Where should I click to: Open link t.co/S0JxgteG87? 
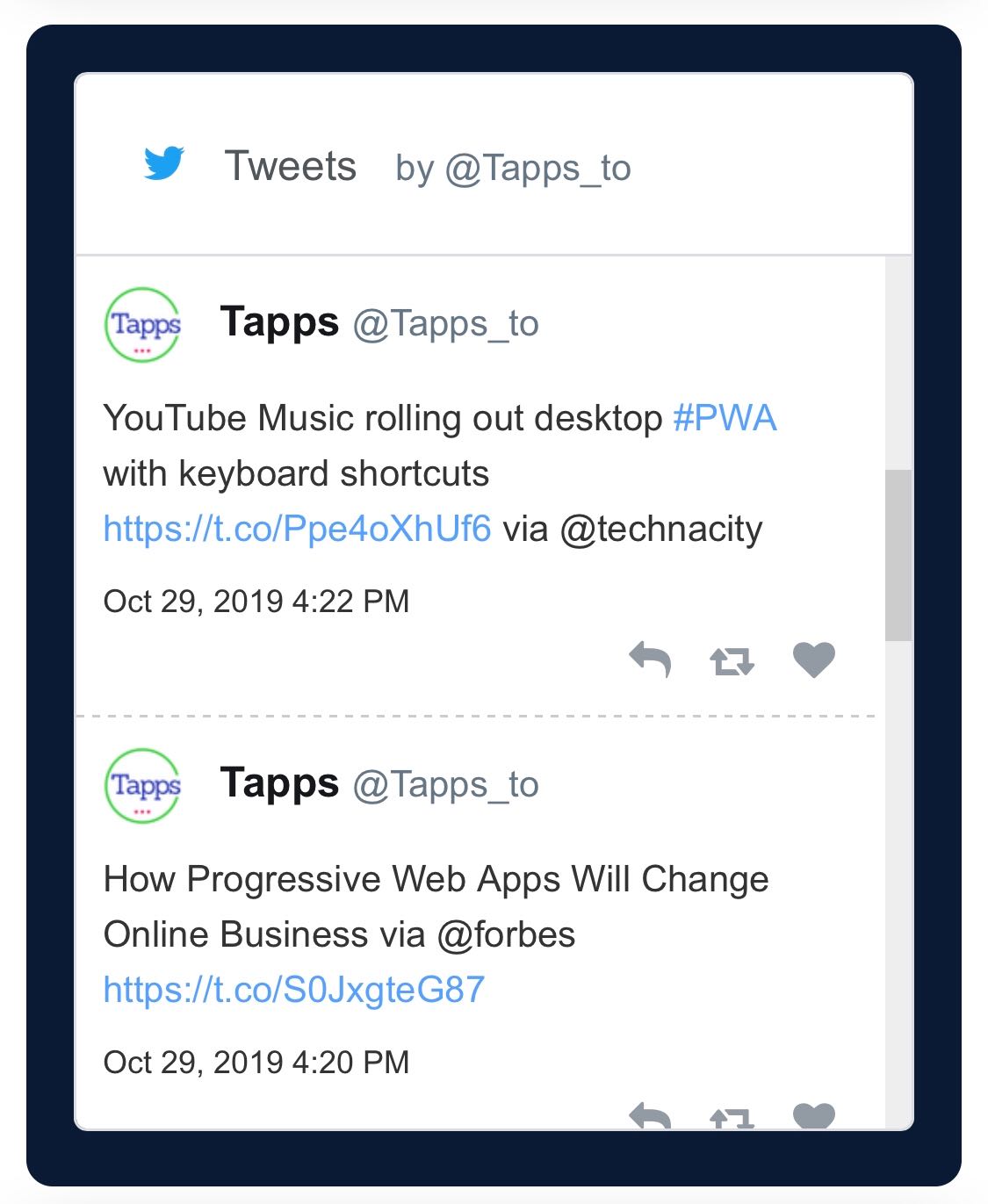pyautogui.click(x=293, y=990)
